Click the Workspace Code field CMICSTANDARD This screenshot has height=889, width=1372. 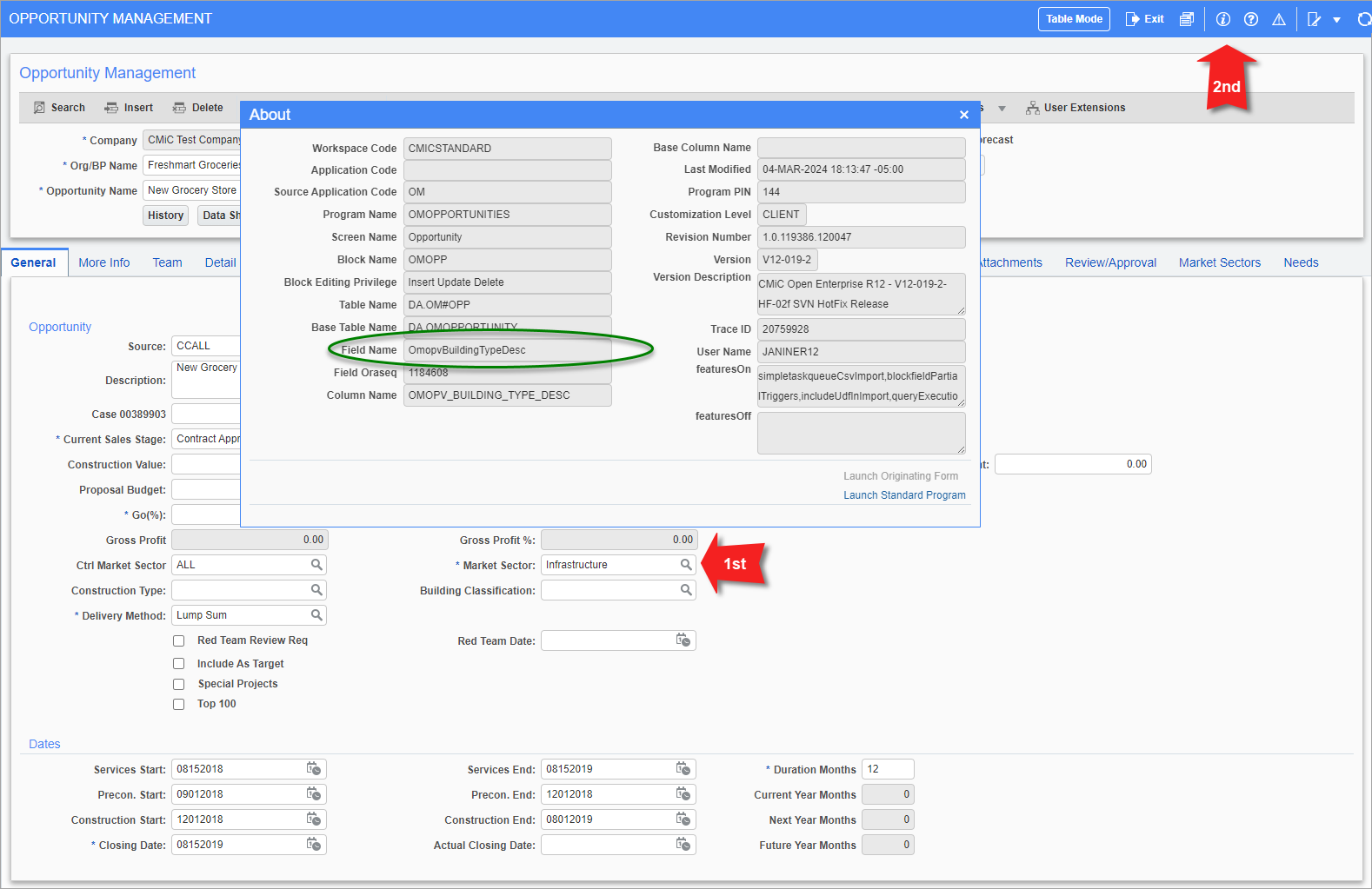pos(507,149)
